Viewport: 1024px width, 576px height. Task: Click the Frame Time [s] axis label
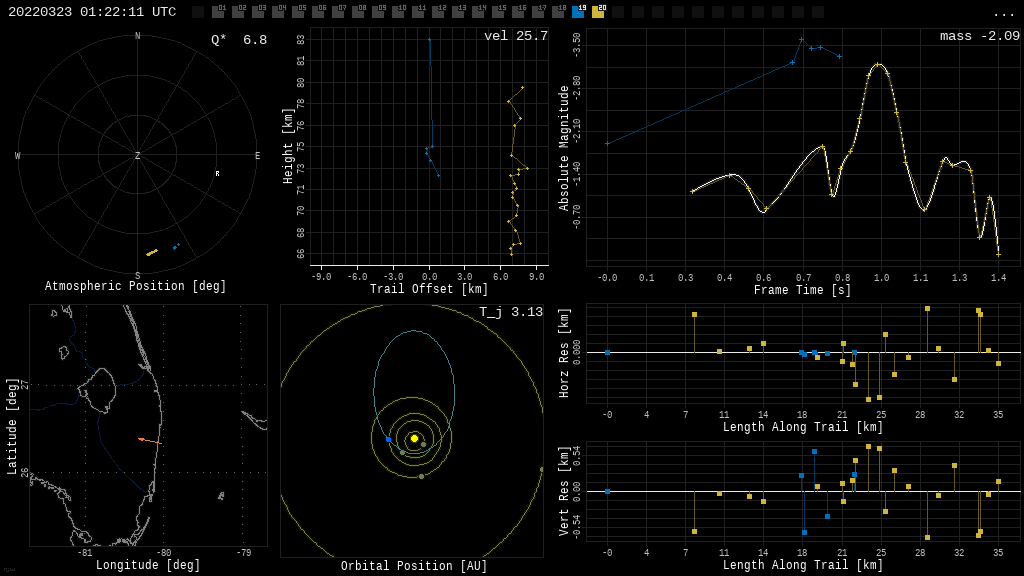(803, 290)
